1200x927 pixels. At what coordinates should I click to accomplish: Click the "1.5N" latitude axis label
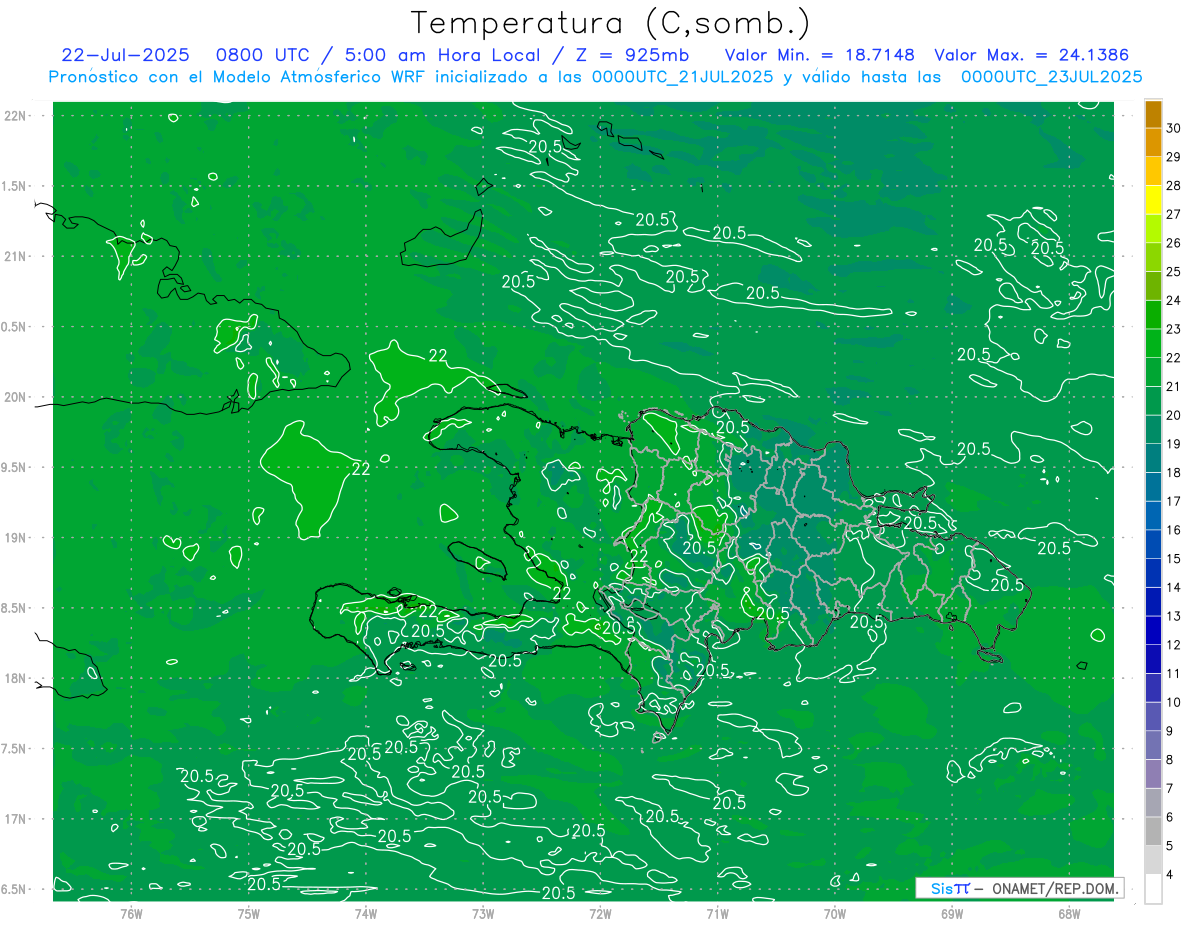click(14, 186)
